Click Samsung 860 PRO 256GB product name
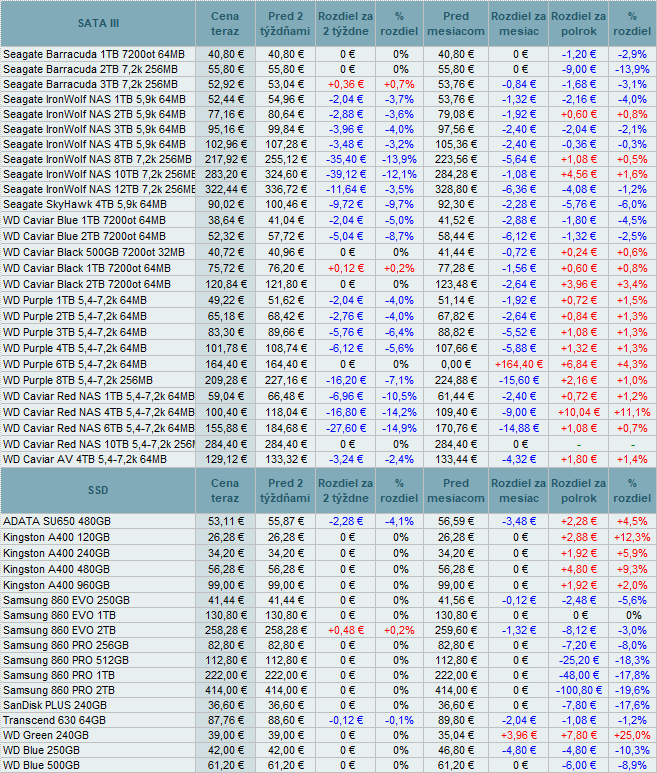This screenshot has width=657, height=773. (x=66, y=645)
